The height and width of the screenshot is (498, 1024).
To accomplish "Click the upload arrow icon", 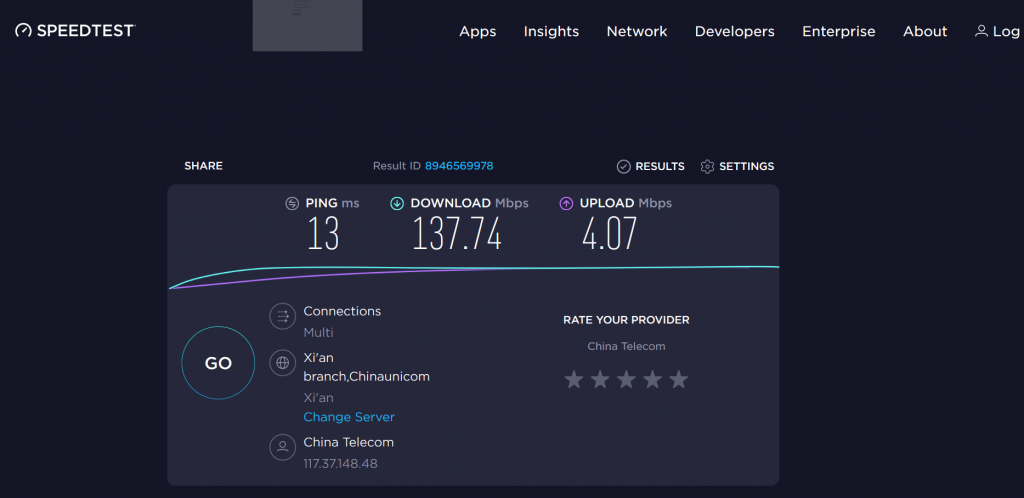I will [x=566, y=204].
